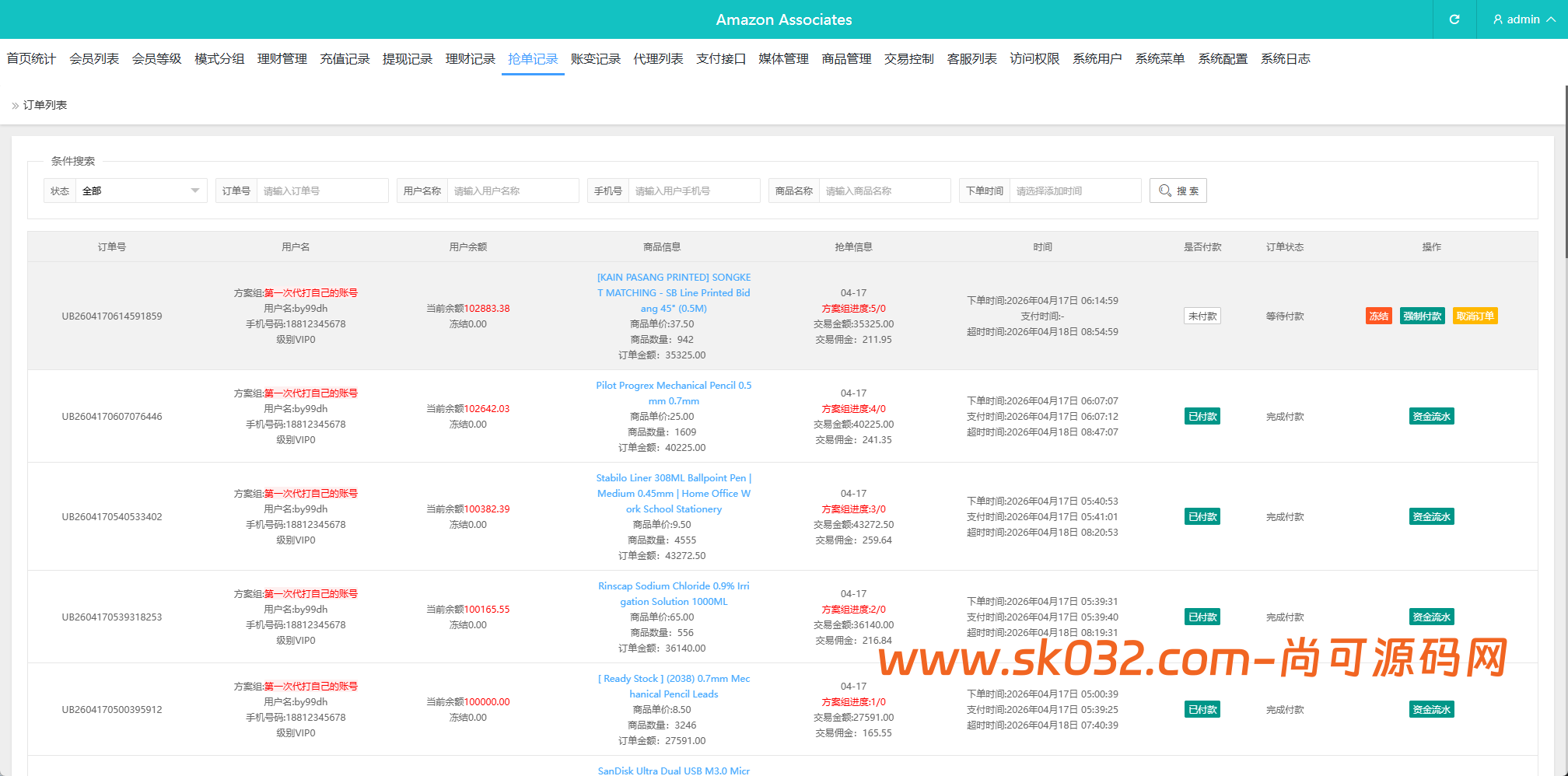Go to the 账变记录 tab
The width and height of the screenshot is (1568, 776).
(x=596, y=58)
